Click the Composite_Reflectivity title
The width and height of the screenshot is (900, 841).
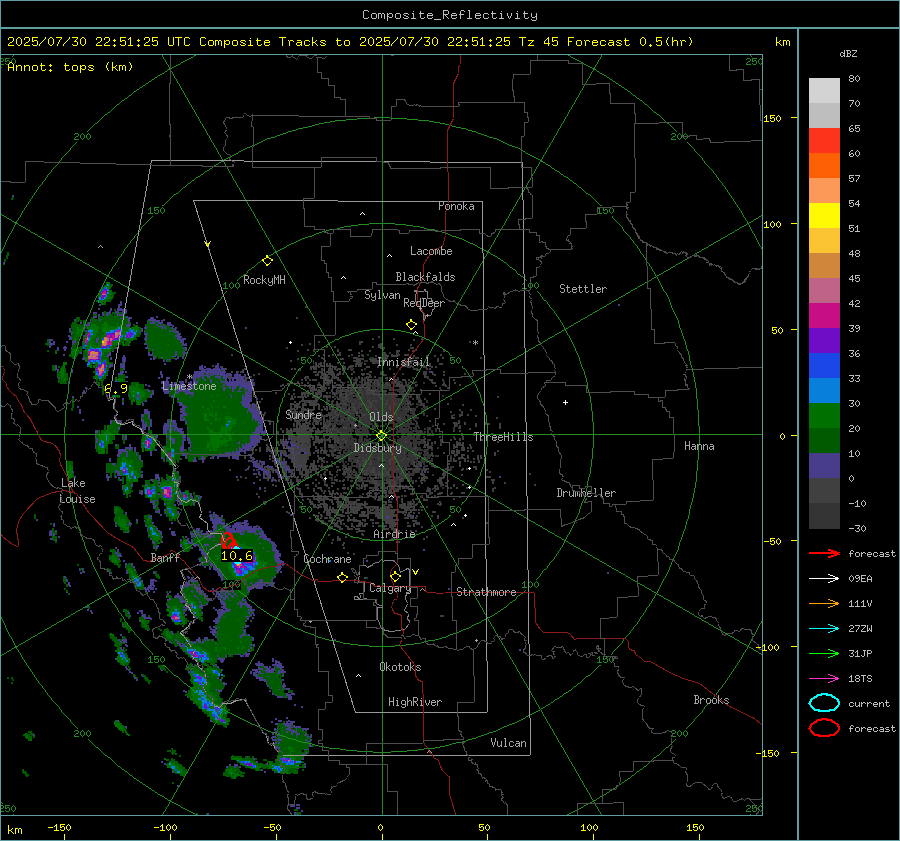tap(450, 15)
